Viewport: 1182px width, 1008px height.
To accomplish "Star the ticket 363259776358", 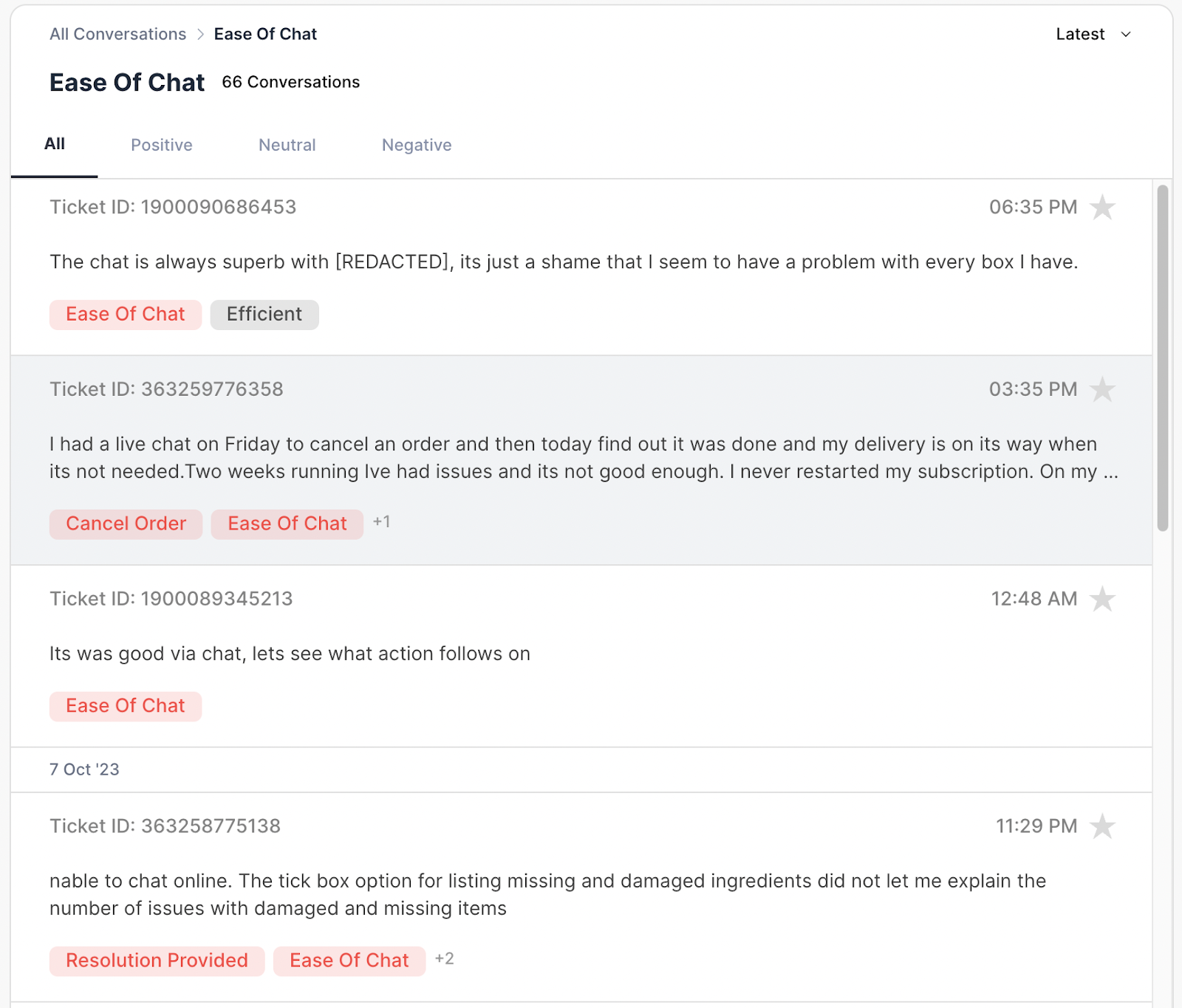I will coord(1104,389).
